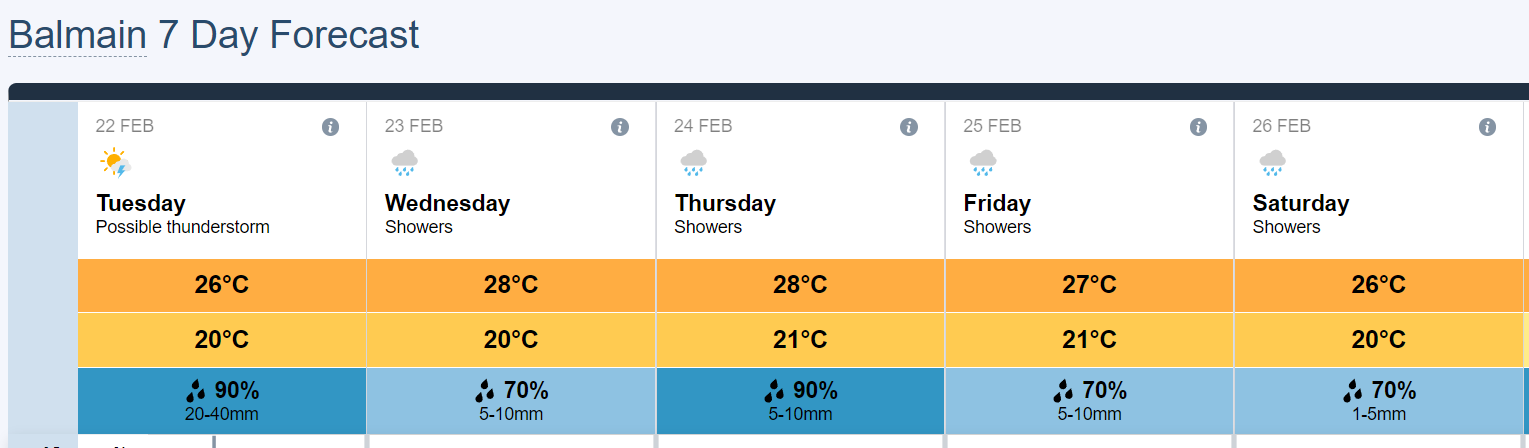Click the raindrop icon in Friday's rain cell
Image resolution: width=1529 pixels, height=448 pixels.
[x=1063, y=390]
